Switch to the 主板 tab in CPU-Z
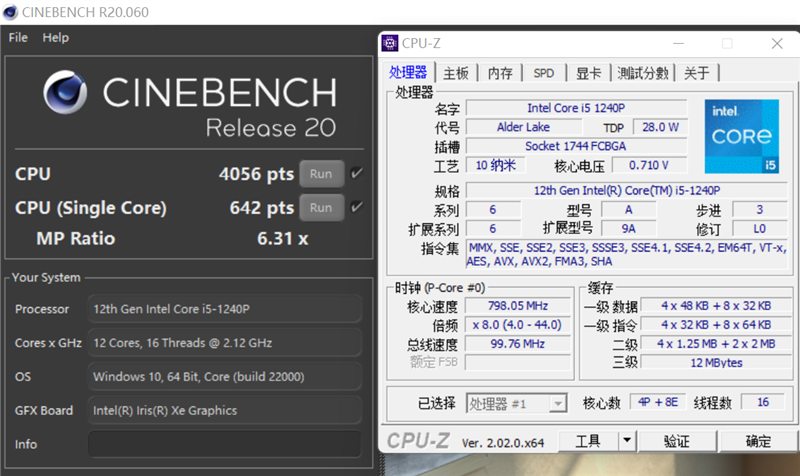The width and height of the screenshot is (800, 476). click(x=456, y=73)
